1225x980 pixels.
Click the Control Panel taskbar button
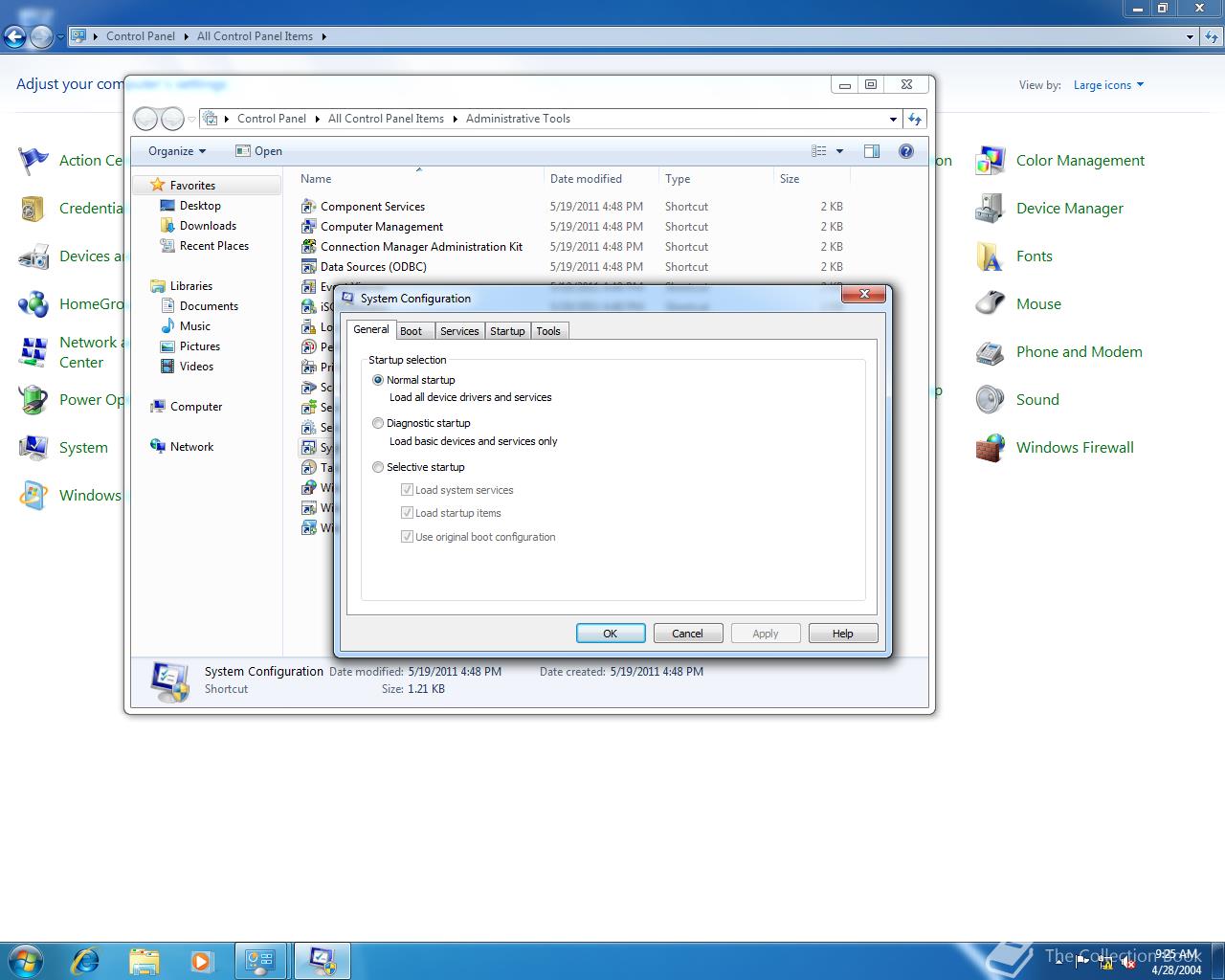(x=260, y=961)
